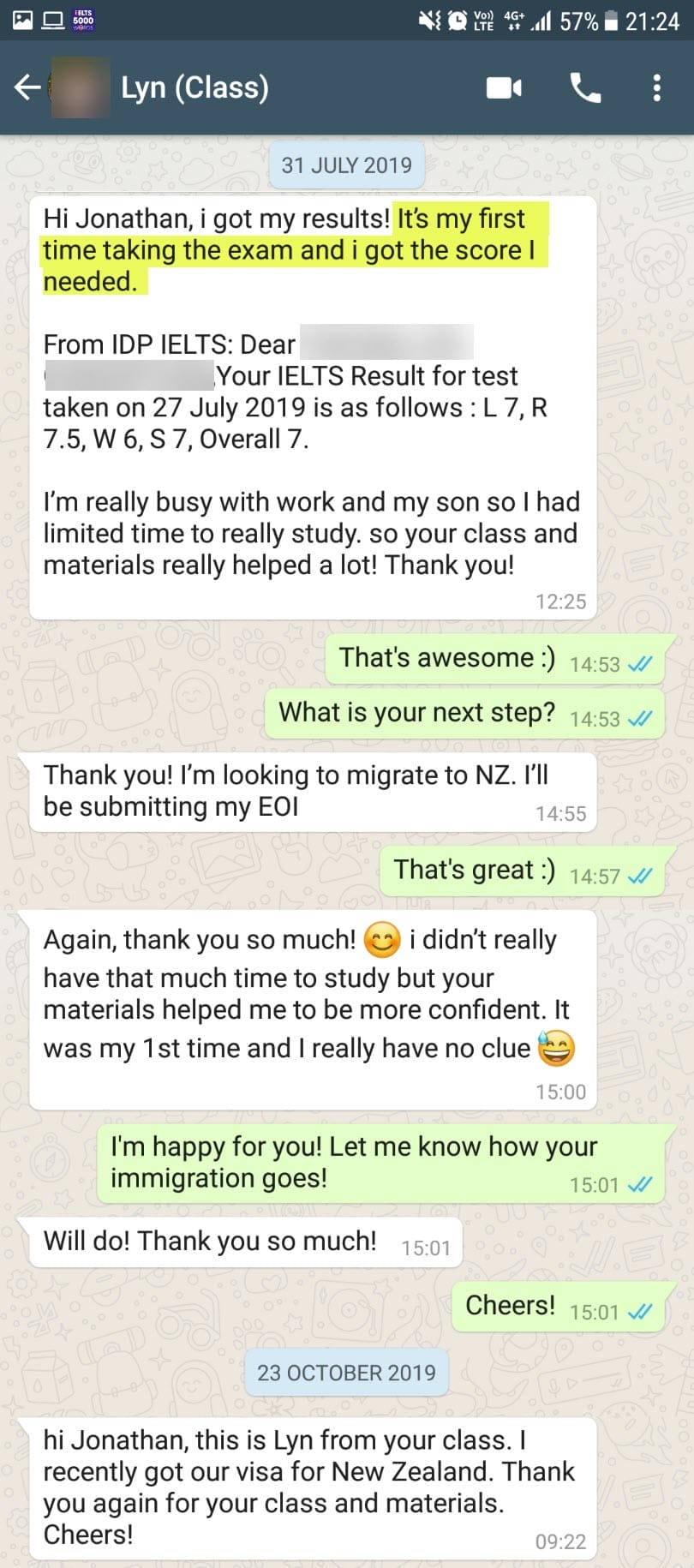This screenshot has height=1568, width=694.
Task: Start a voice call with Lyn
Action: (x=586, y=87)
